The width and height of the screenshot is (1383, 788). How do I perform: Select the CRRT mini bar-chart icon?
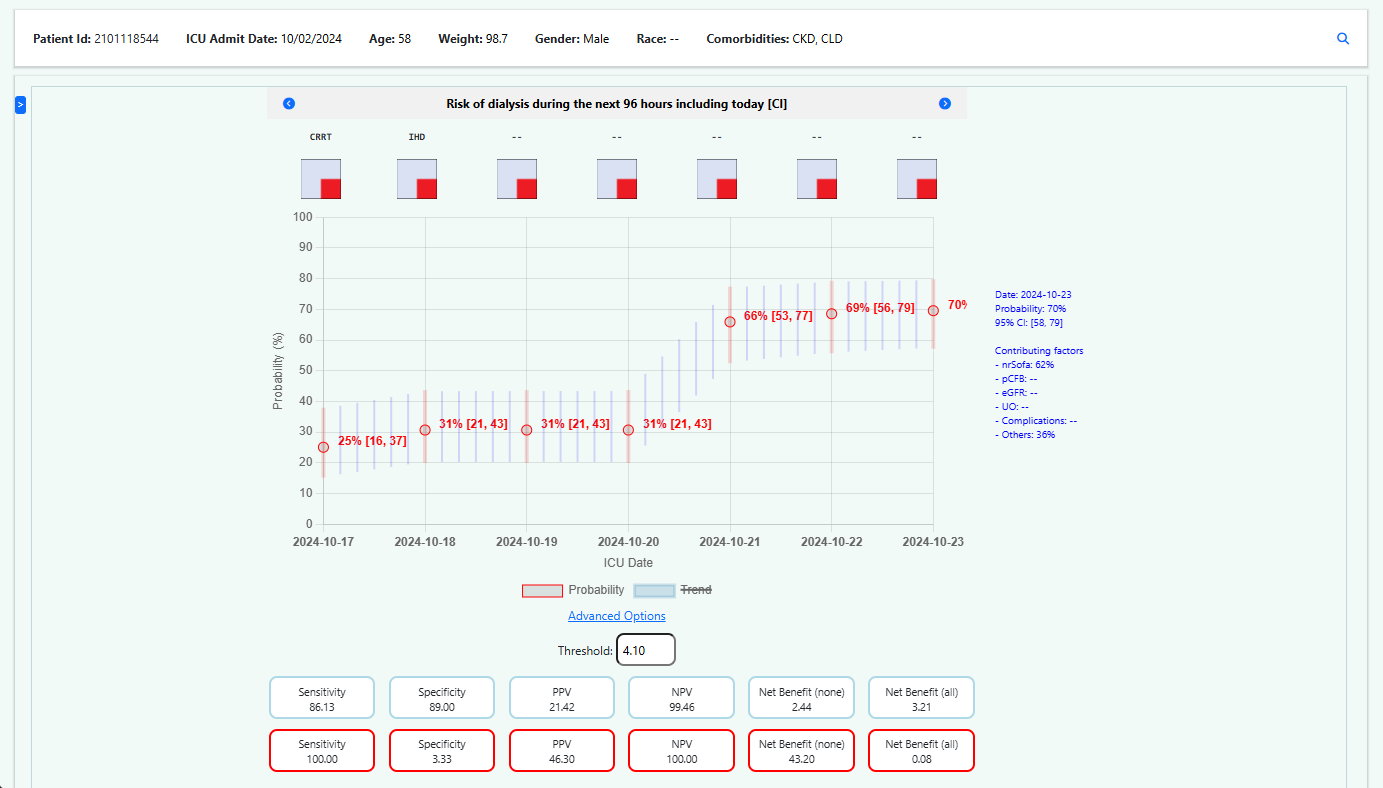[320, 178]
